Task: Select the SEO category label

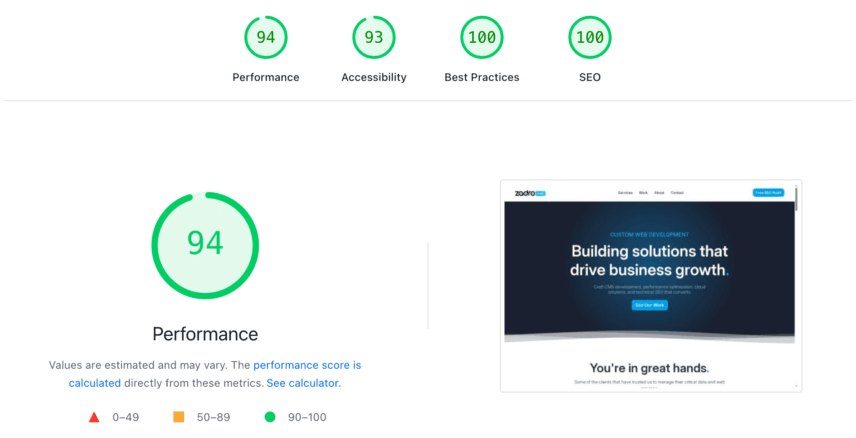Action: pos(589,77)
